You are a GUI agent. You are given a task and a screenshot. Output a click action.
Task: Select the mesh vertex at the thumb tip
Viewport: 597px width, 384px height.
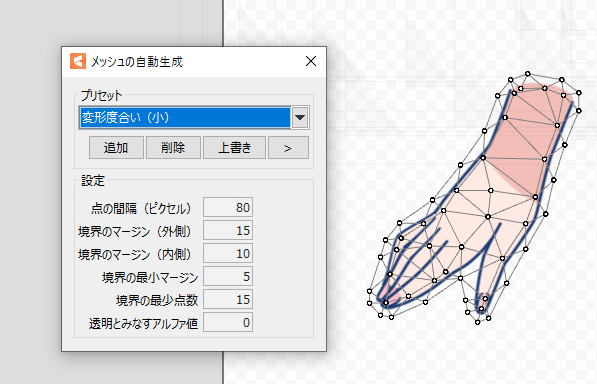(481, 308)
